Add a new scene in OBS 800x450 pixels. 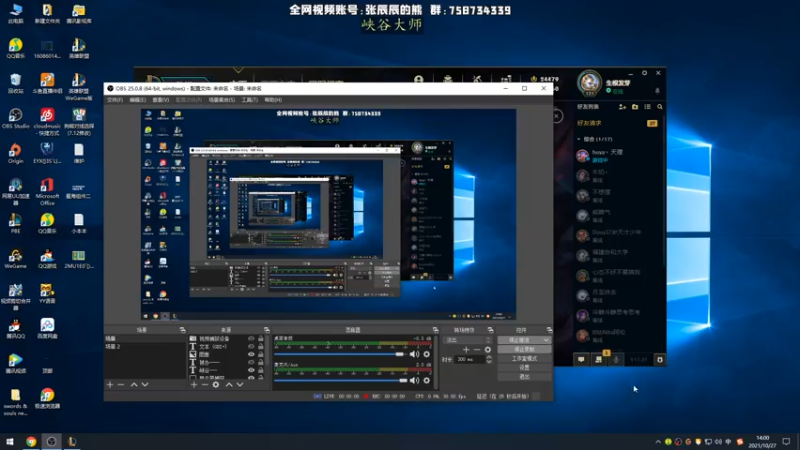pos(110,384)
